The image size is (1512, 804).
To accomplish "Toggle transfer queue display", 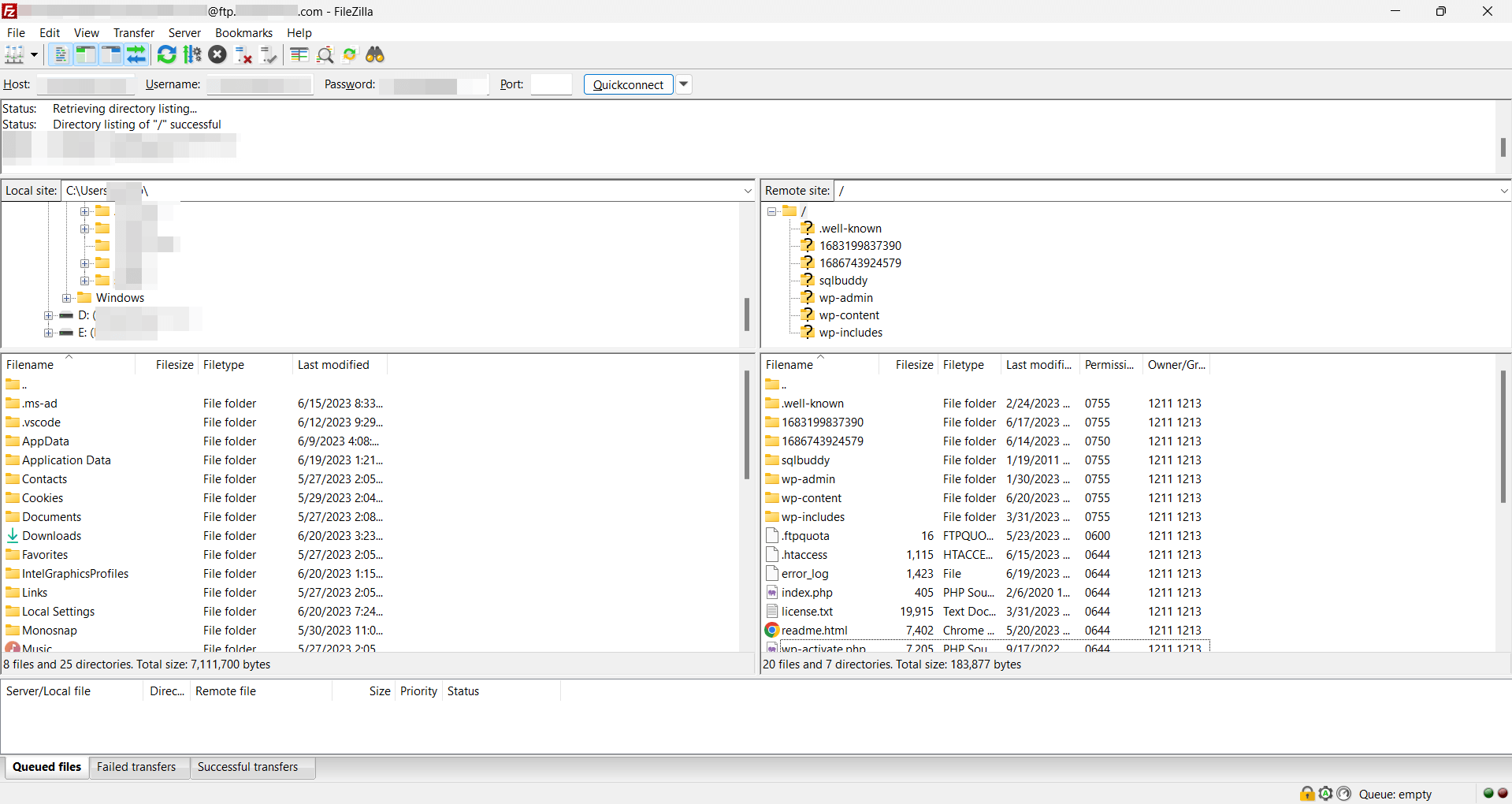I will (136, 54).
